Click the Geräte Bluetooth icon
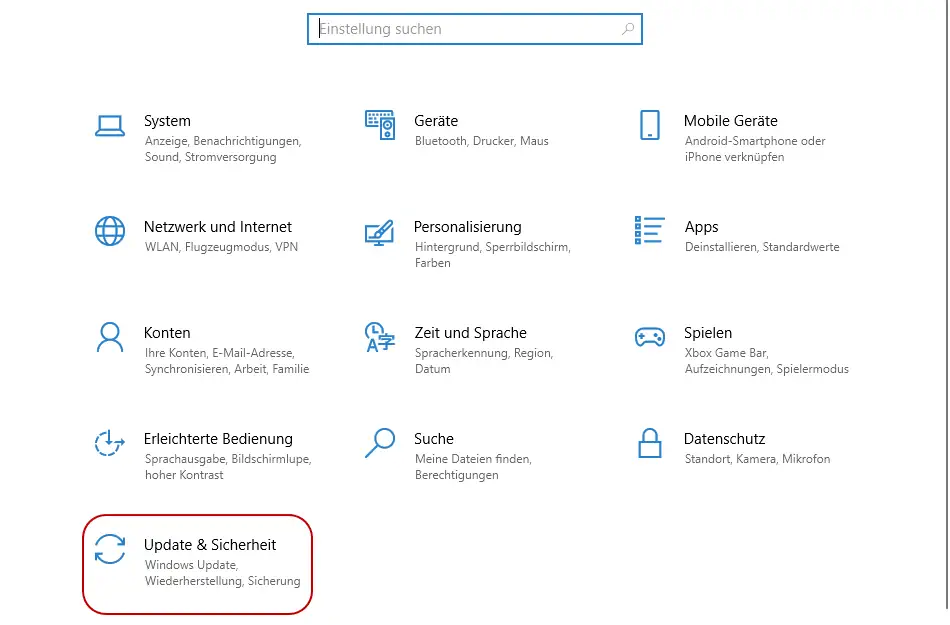The width and height of the screenshot is (950, 625). click(380, 123)
